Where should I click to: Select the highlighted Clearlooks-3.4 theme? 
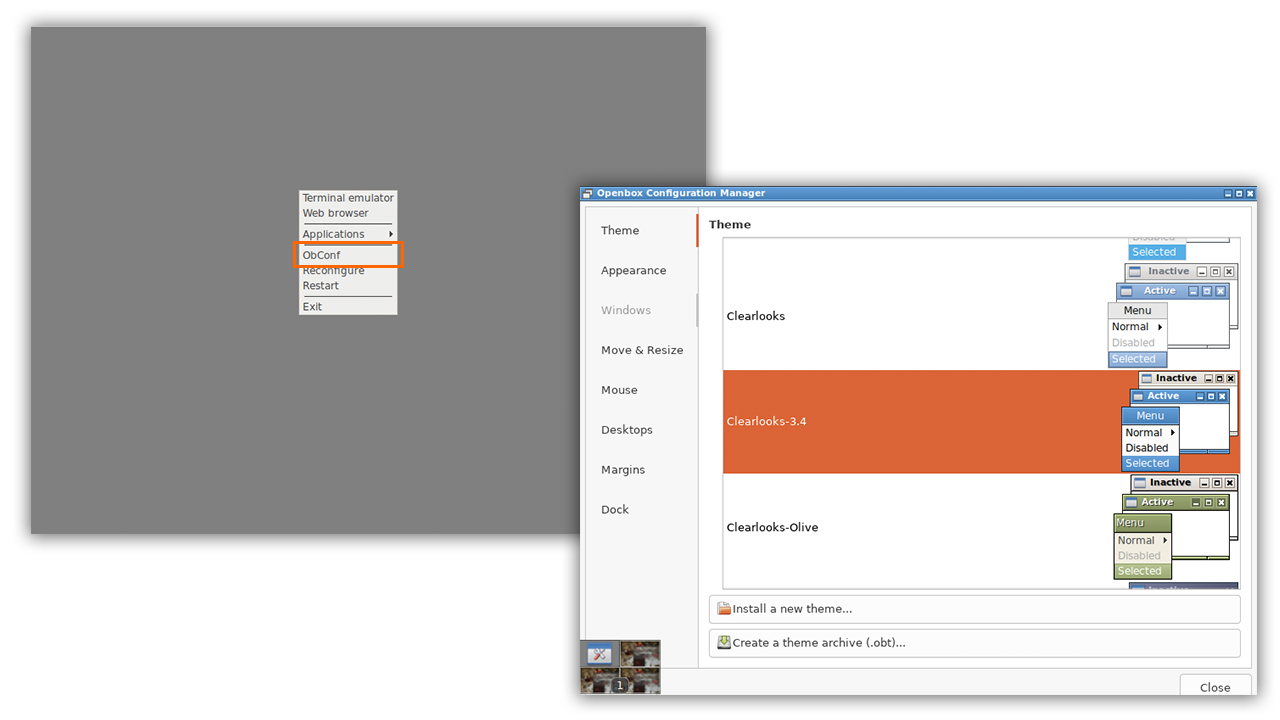981,422
